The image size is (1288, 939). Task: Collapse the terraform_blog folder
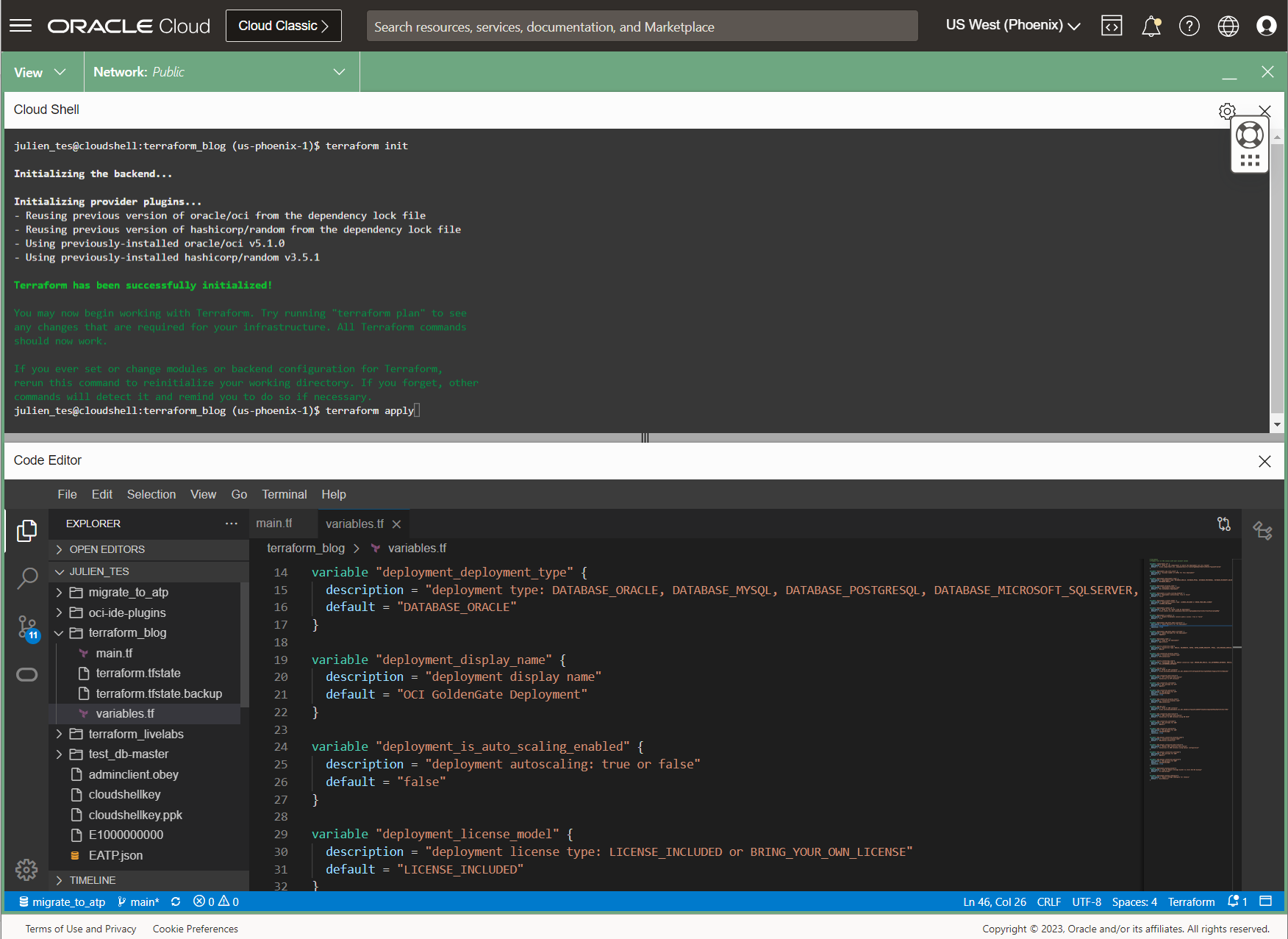point(59,632)
